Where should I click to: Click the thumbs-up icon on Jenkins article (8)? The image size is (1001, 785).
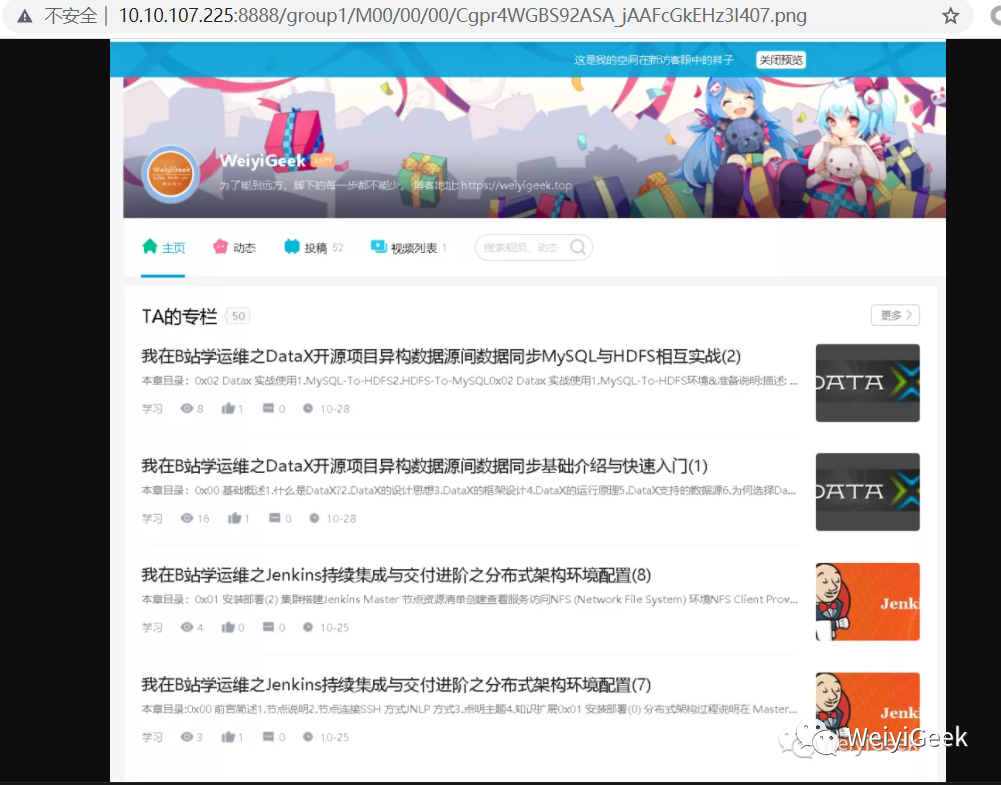[x=228, y=627]
